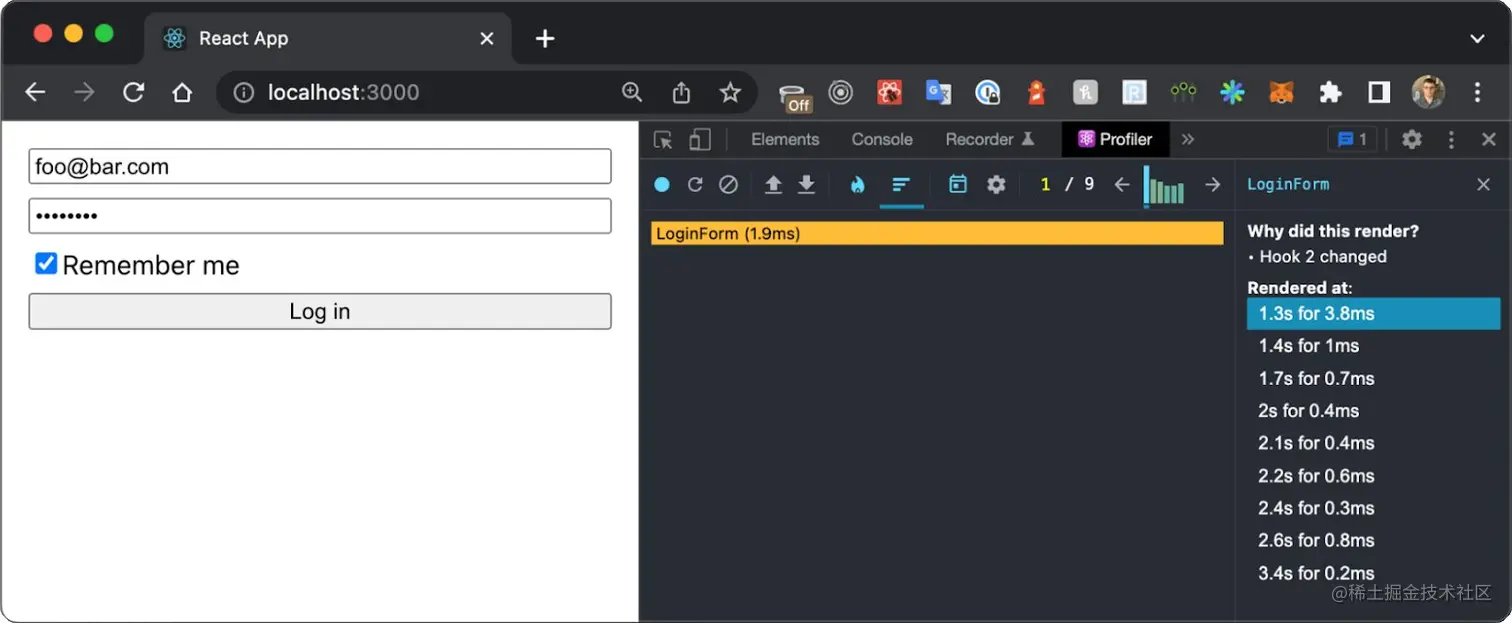Save the profile with download icon
This screenshot has width=1512, height=623.
[806, 185]
